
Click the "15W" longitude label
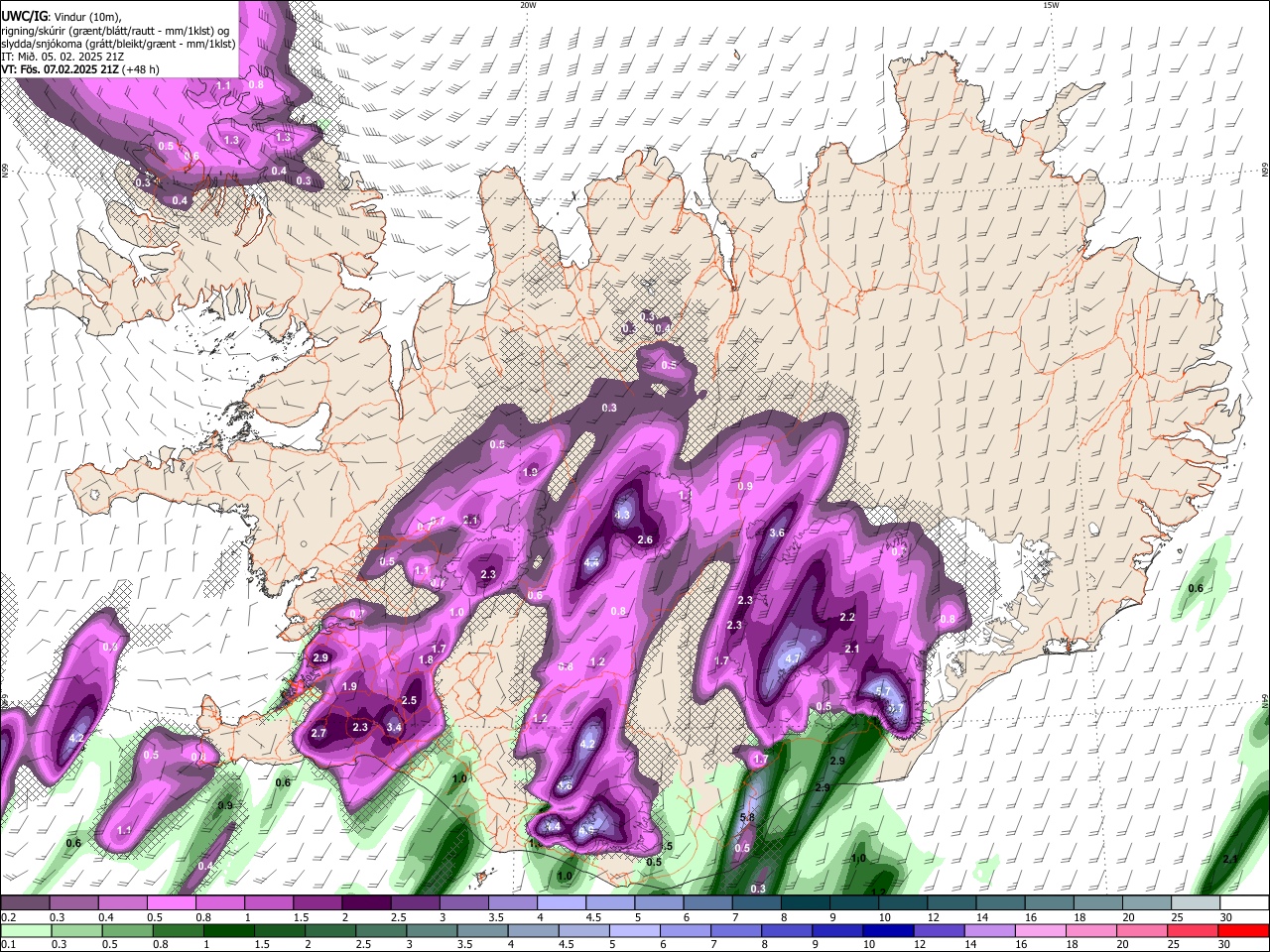tap(1051, 5)
